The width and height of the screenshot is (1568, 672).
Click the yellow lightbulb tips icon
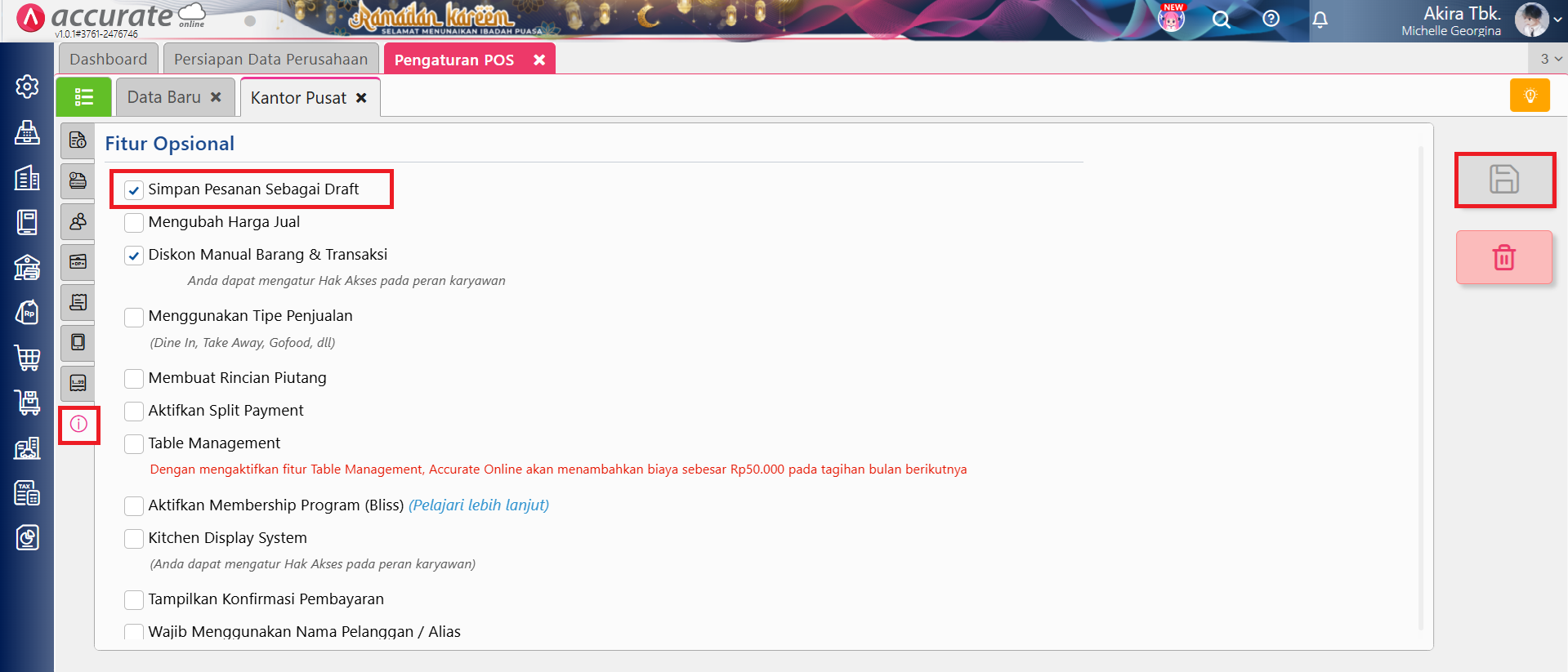(1530, 96)
